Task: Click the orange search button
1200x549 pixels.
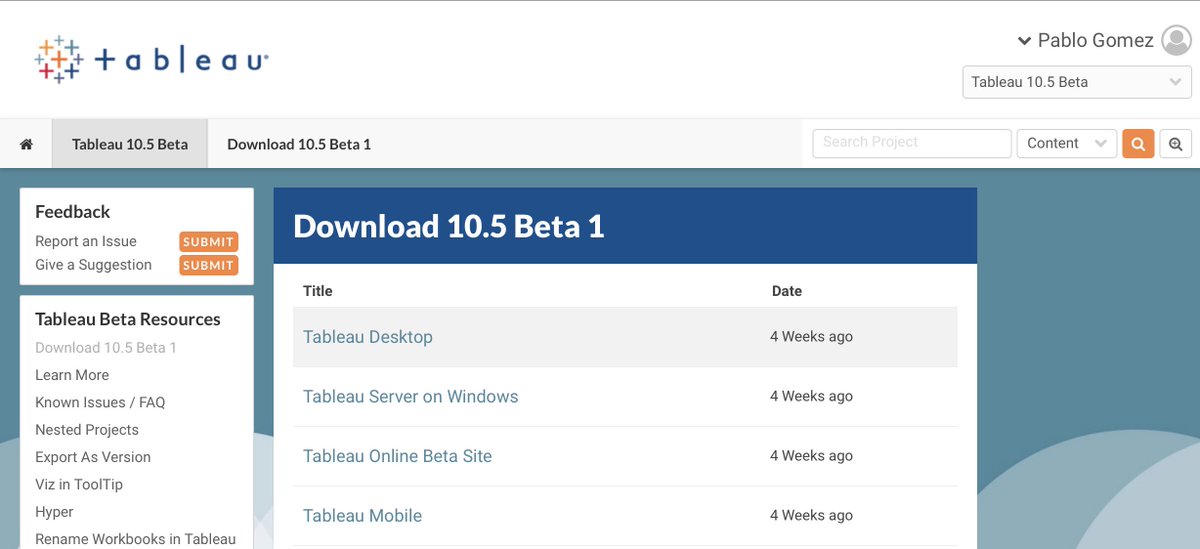Action: (x=1138, y=144)
